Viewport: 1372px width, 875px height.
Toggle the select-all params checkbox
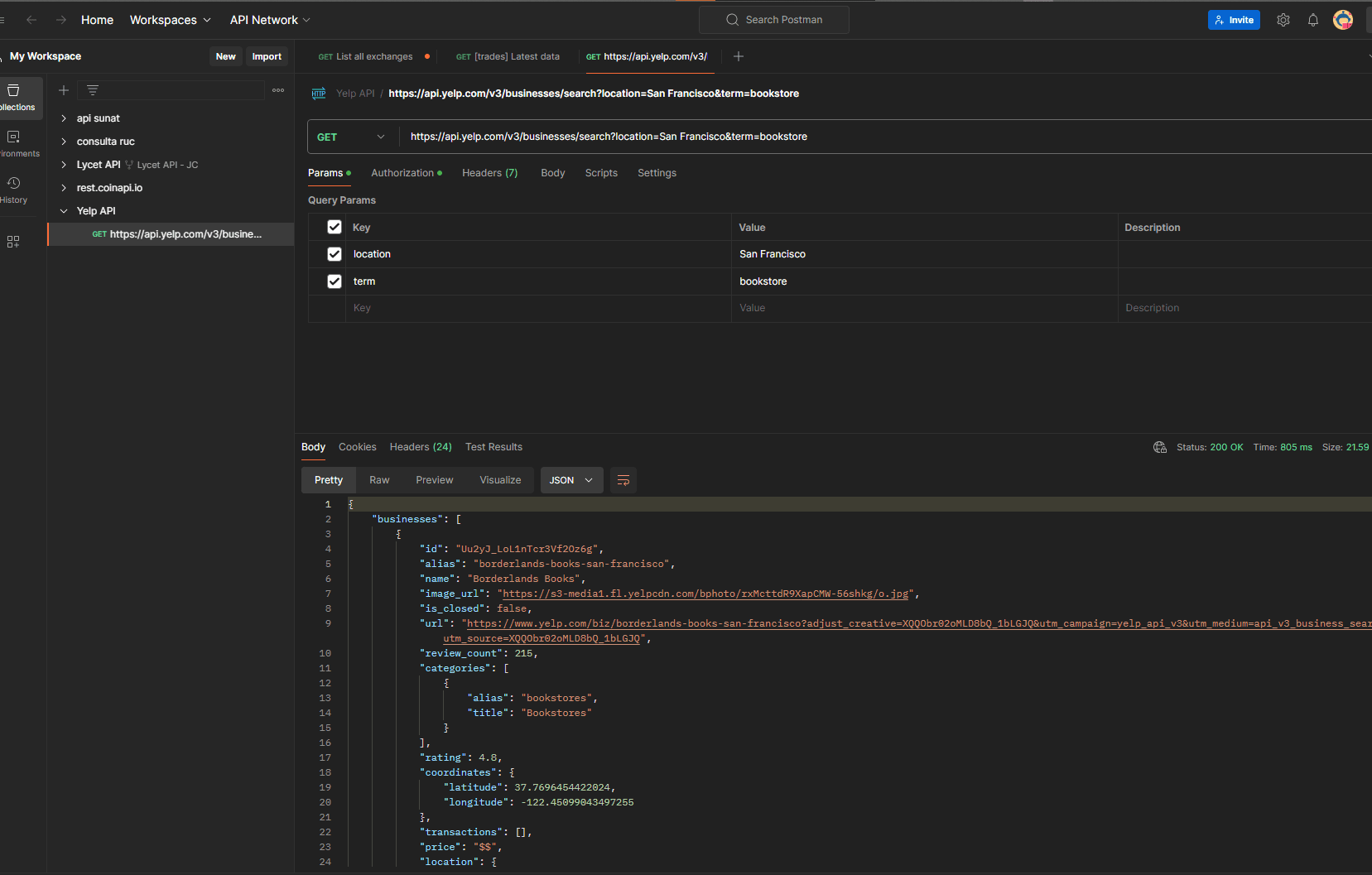pos(335,227)
